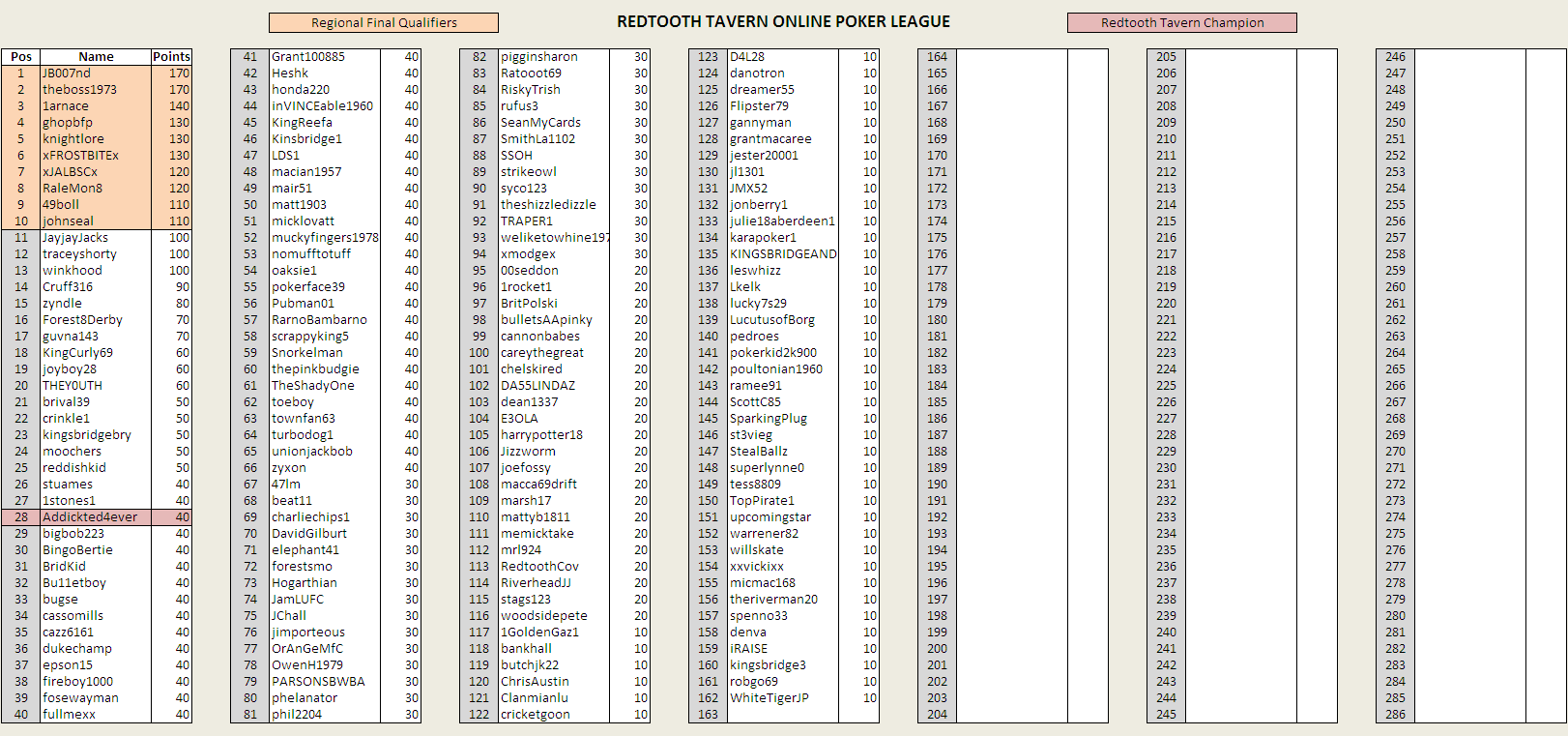This screenshot has width=1568, height=736.
Task: Select the Grant100885 cell
Action: 325,57
